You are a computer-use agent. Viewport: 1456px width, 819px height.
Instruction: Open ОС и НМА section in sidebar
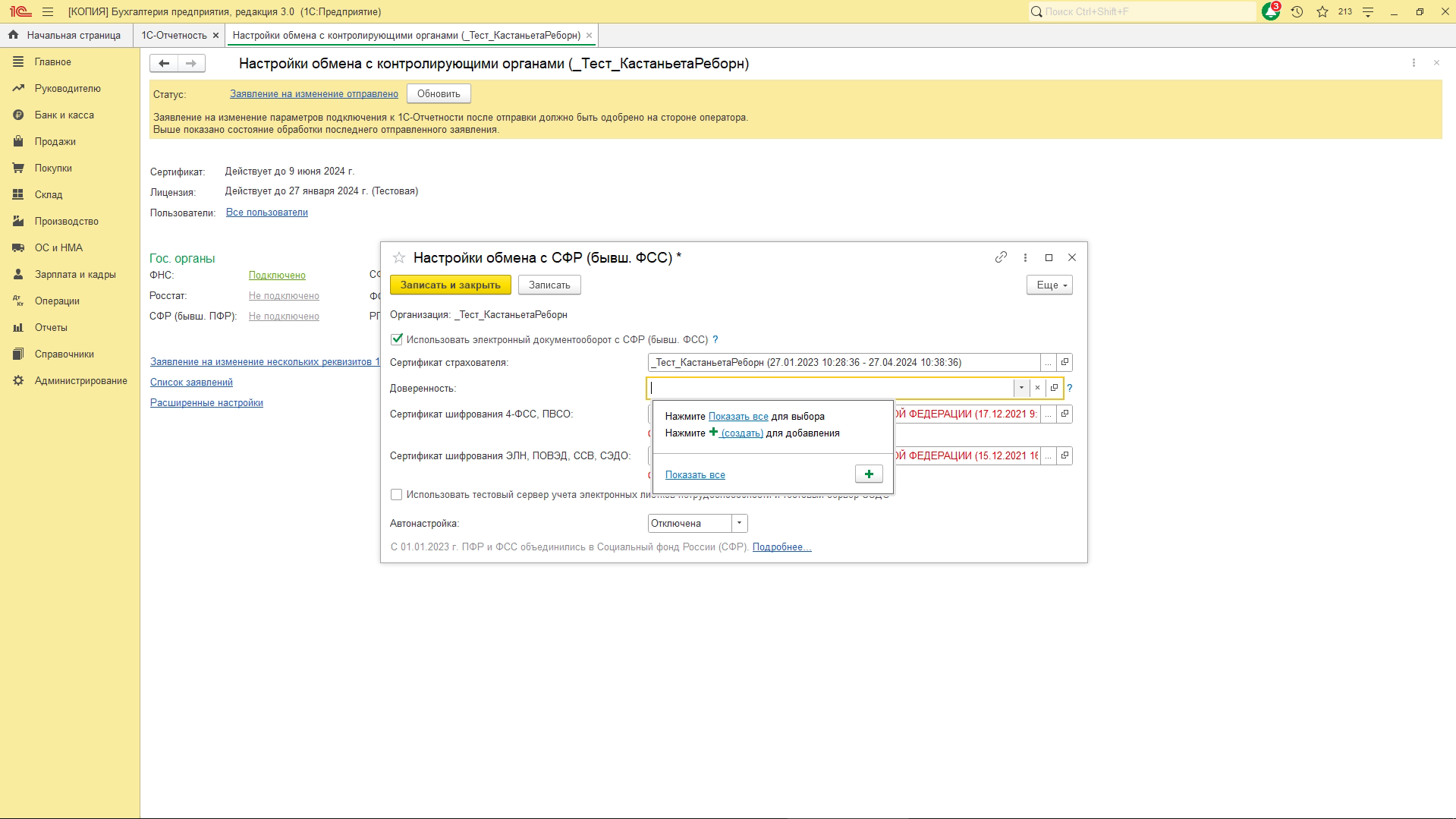tap(58, 248)
